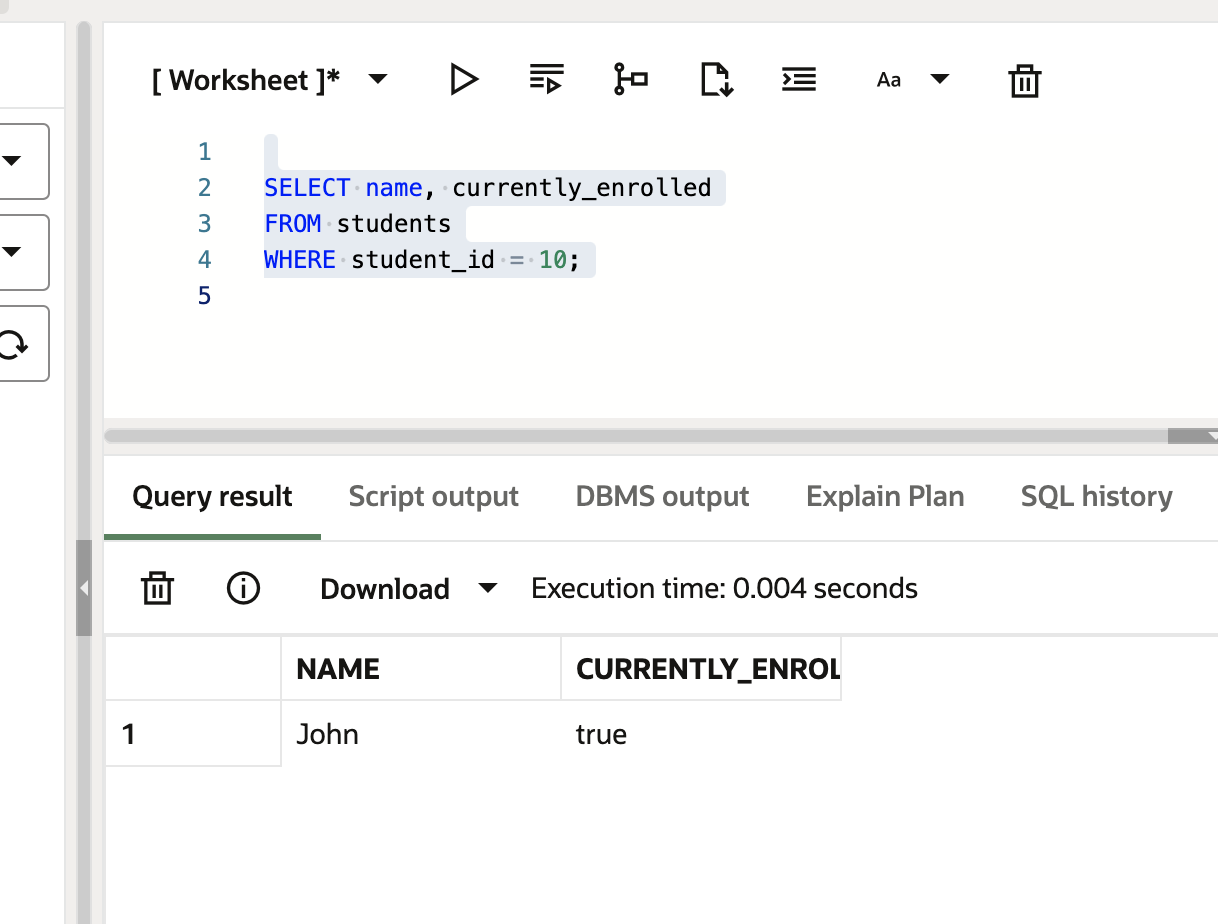The width and height of the screenshot is (1218, 924).
Task: Switch to the Script output tab
Action: (433, 497)
